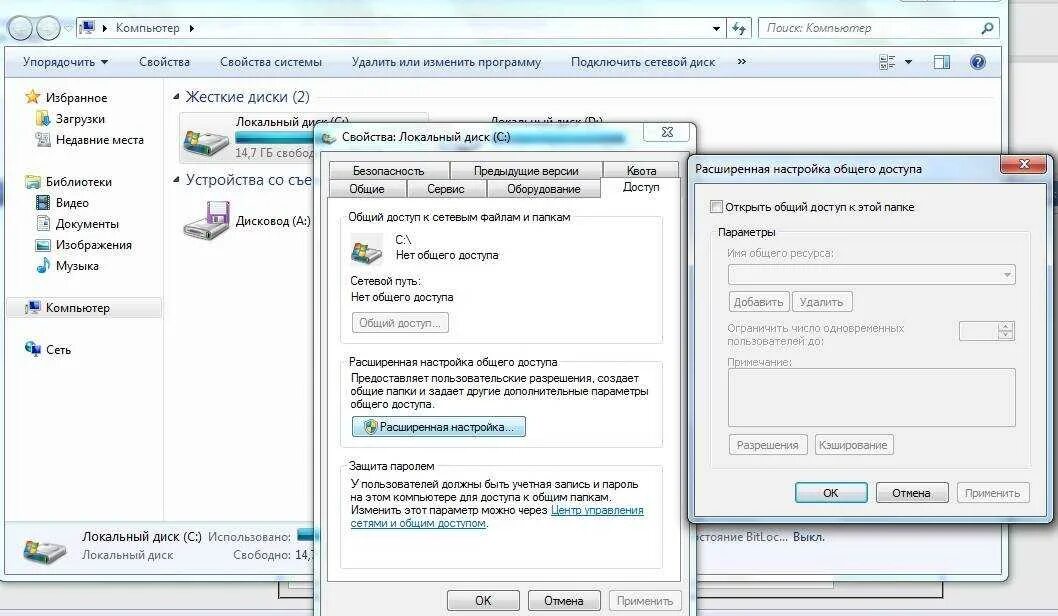Click Отмена in advanced sharing dialog
1058x616 pixels.
point(912,493)
